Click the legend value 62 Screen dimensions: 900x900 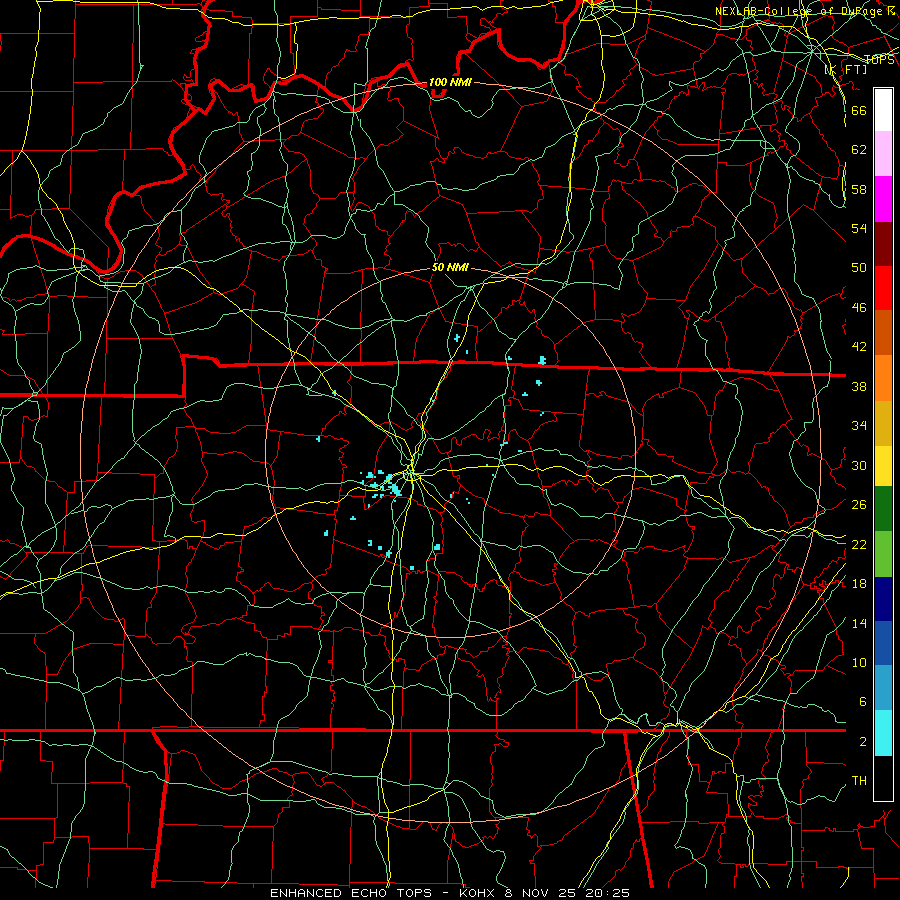(859, 149)
